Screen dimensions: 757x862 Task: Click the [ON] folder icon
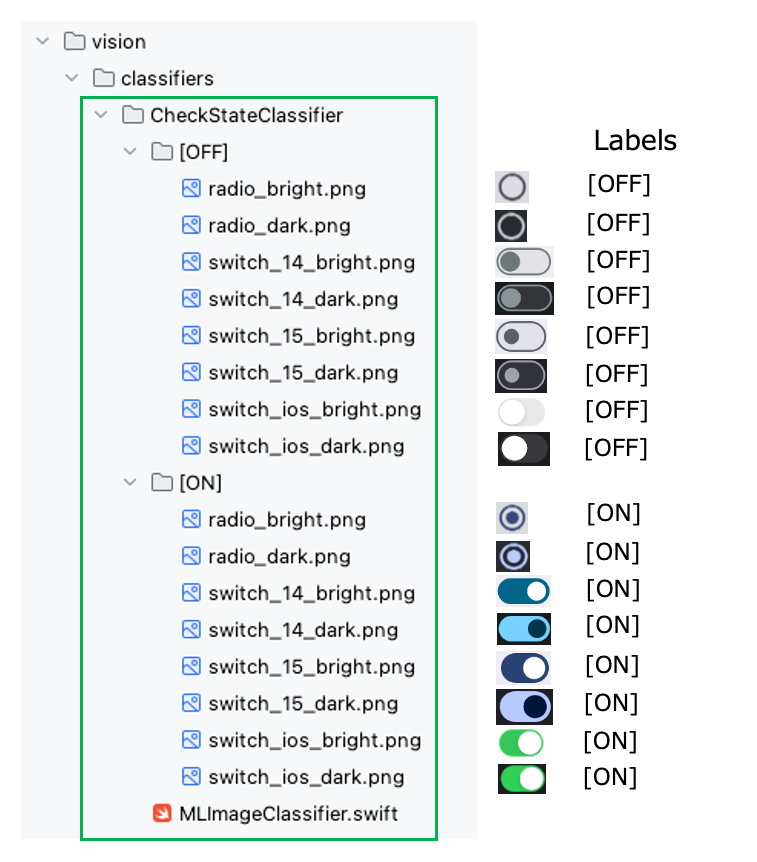(162, 482)
